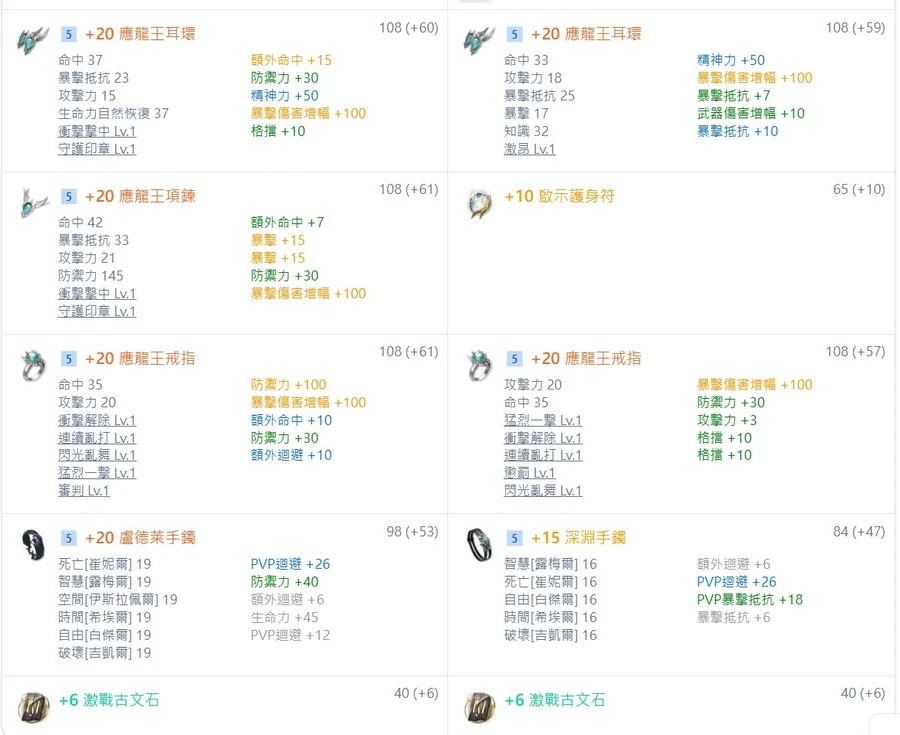Open the right-column 應龍王戒指 ring icon

tap(480, 365)
